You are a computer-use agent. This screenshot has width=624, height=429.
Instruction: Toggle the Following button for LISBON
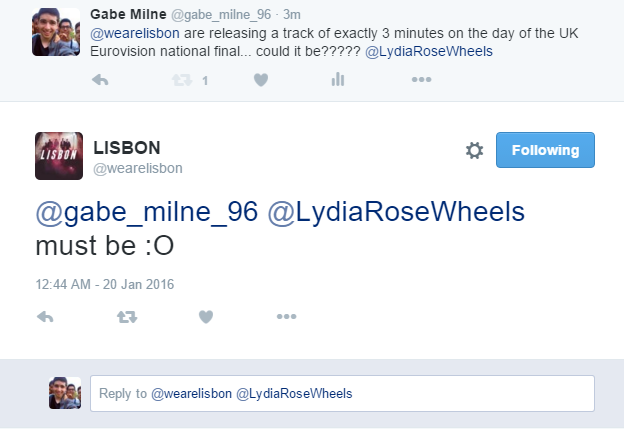pyautogui.click(x=545, y=150)
